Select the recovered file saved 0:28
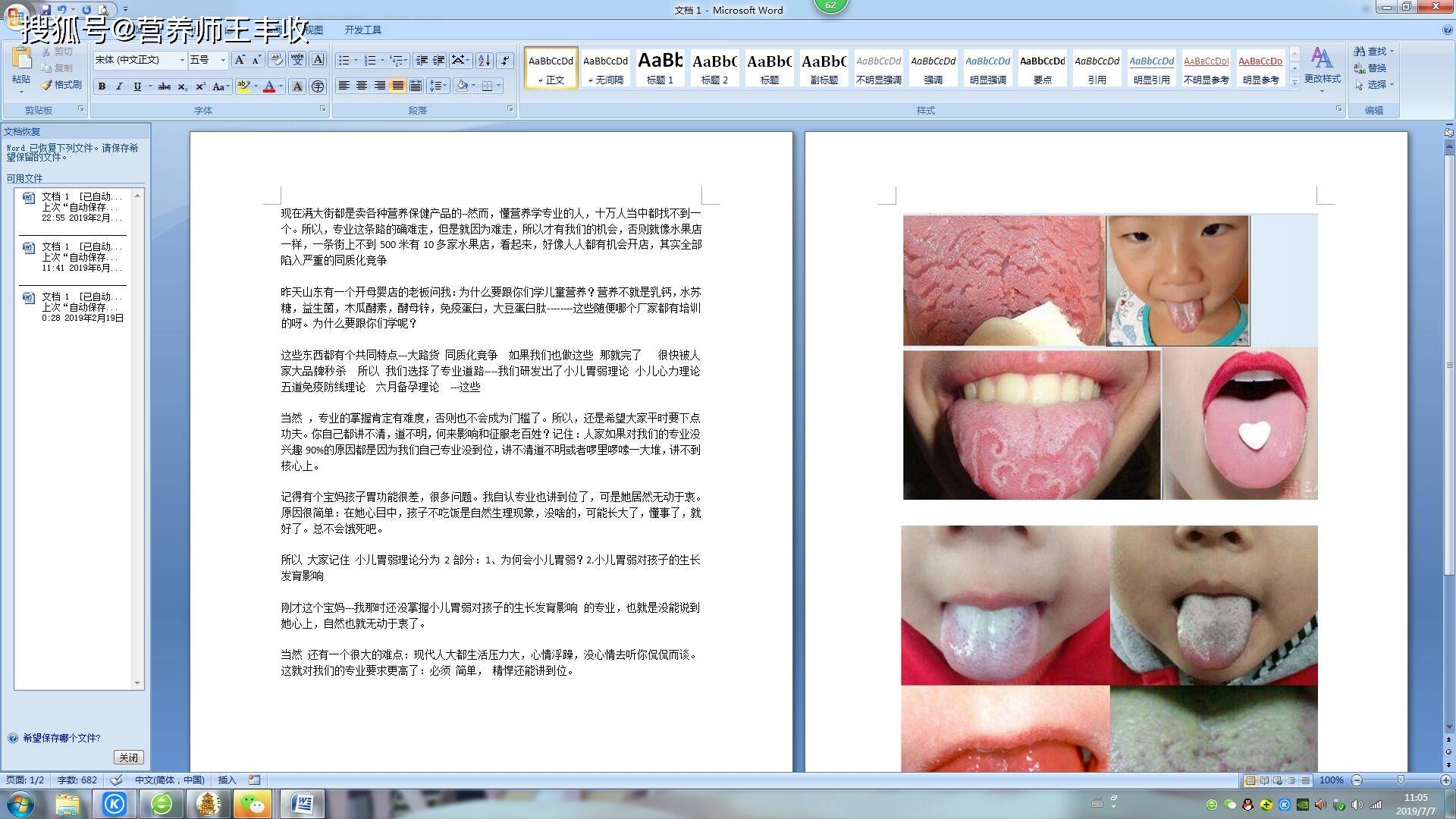 pos(74,307)
